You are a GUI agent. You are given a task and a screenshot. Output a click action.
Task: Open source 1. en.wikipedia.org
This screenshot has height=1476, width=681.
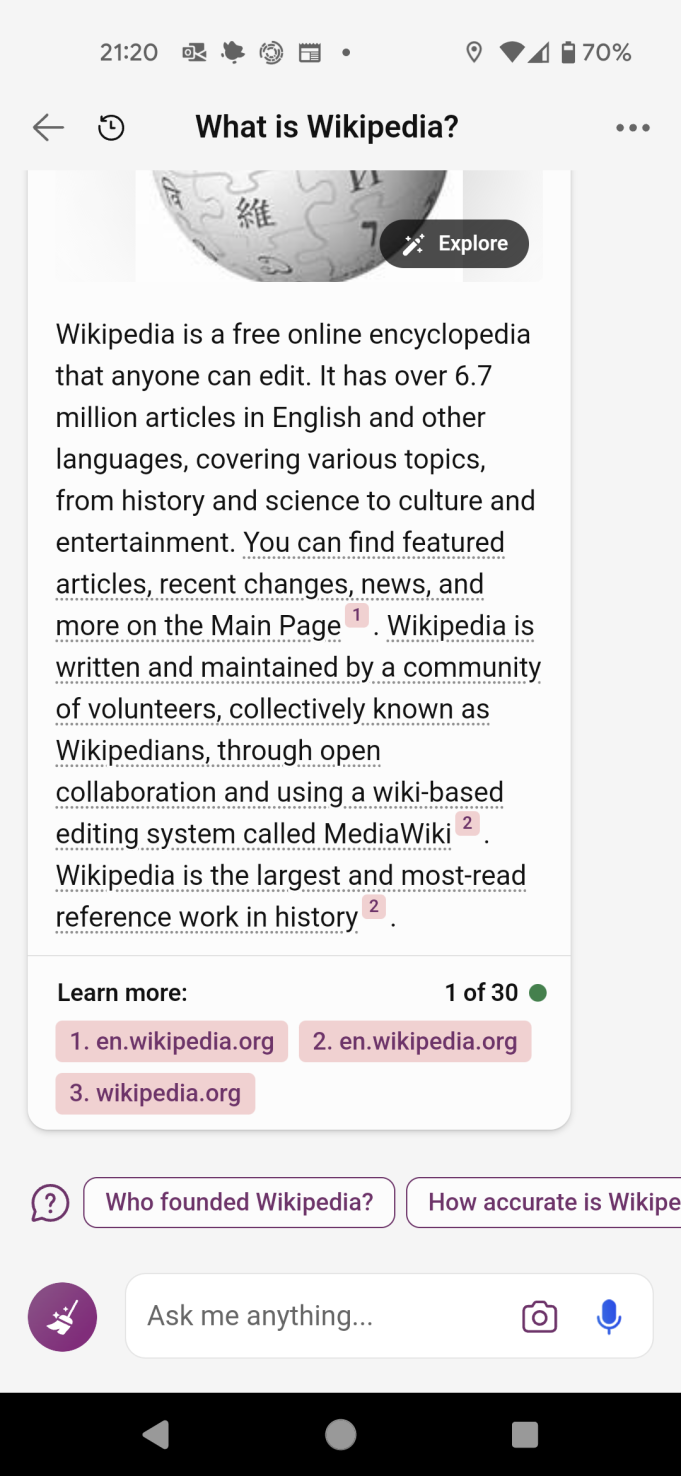(x=172, y=1041)
